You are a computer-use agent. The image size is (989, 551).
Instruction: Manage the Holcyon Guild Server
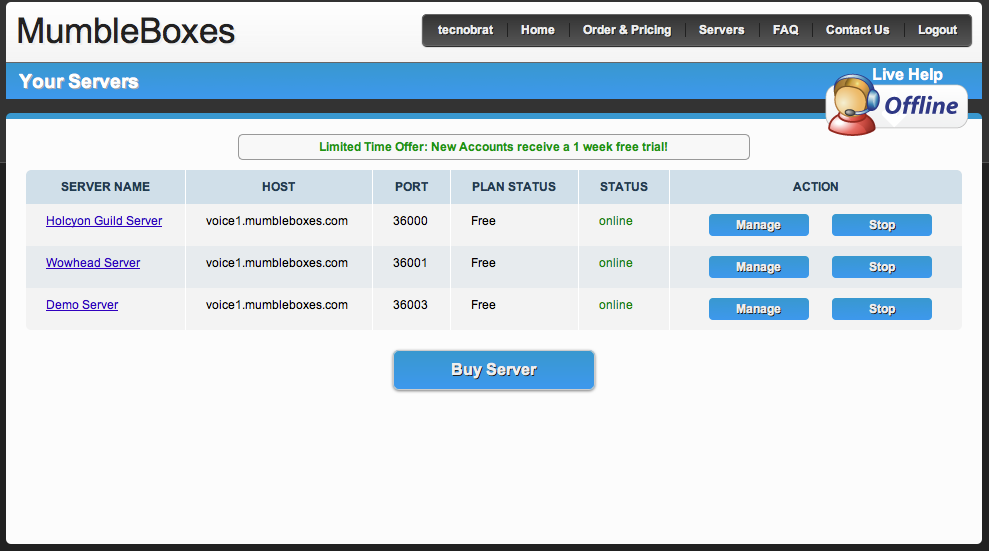pyautogui.click(x=759, y=225)
